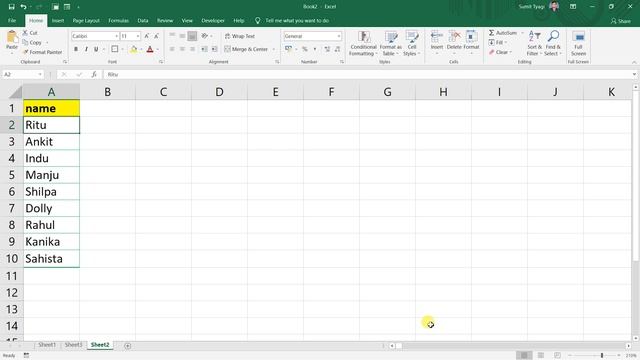The width and height of the screenshot is (640, 360).
Task: Toggle underline formatting
Action: tap(96, 49)
